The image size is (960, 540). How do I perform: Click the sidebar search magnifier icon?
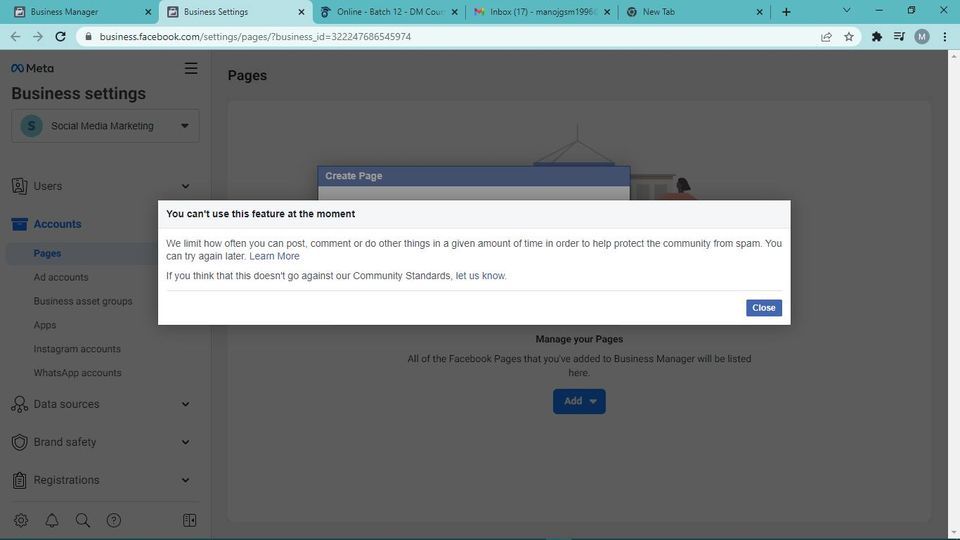click(x=83, y=520)
